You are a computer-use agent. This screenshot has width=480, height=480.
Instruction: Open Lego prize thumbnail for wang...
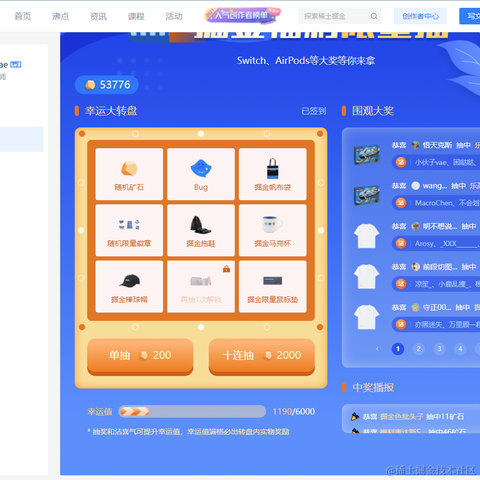[x=367, y=195]
